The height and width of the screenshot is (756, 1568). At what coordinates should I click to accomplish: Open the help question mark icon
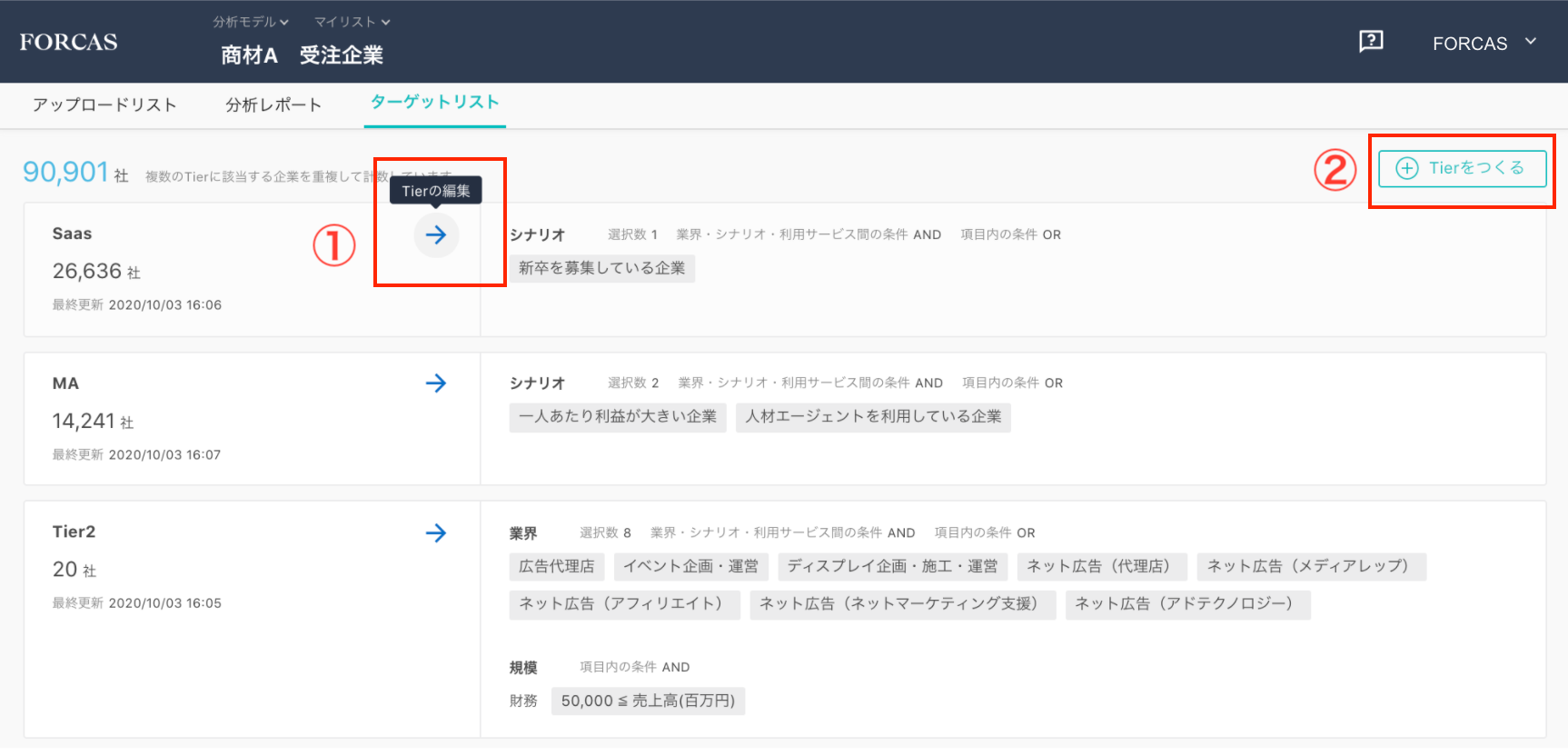click(1370, 41)
